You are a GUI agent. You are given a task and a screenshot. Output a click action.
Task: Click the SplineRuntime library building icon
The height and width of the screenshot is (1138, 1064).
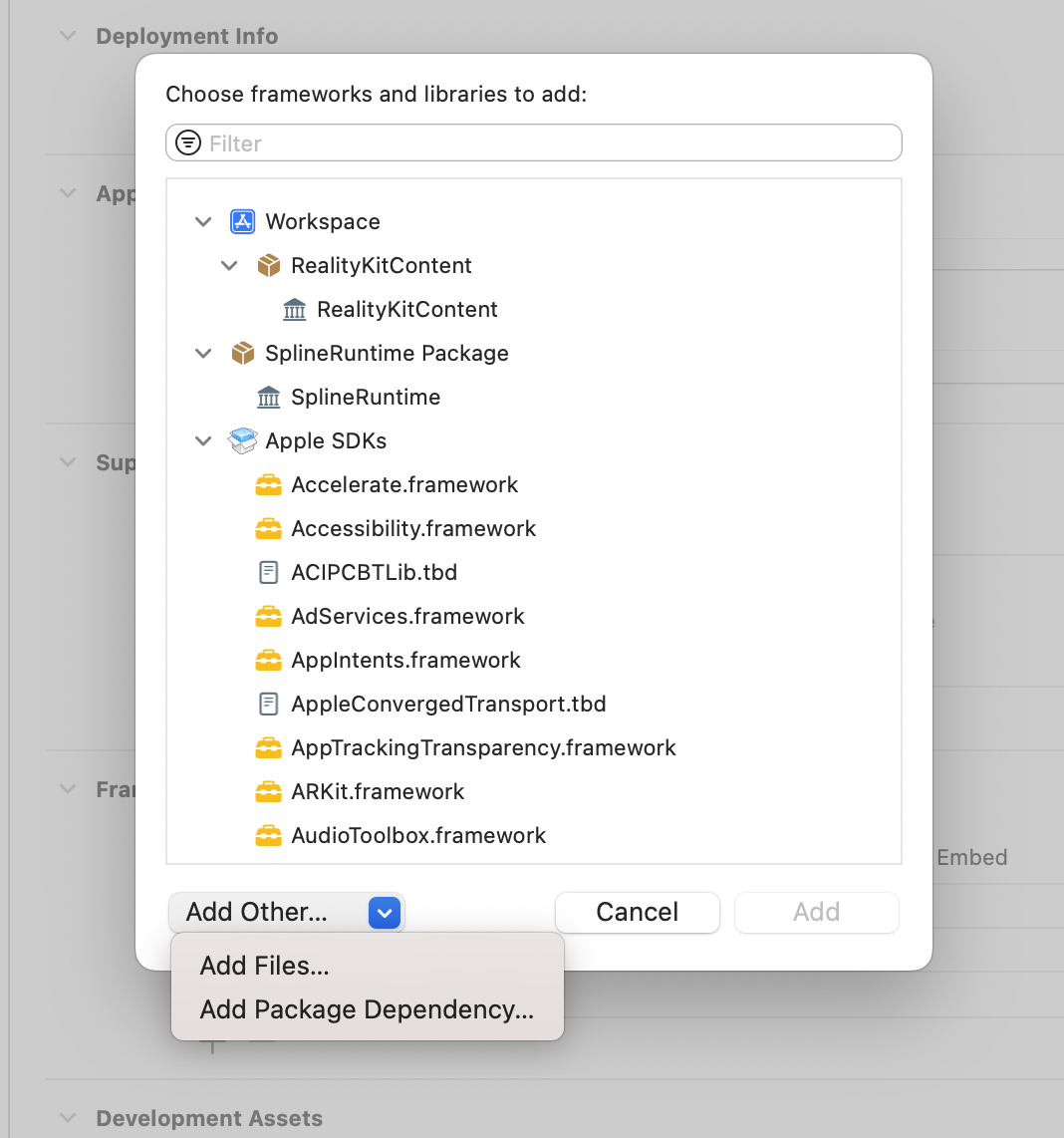click(x=269, y=397)
